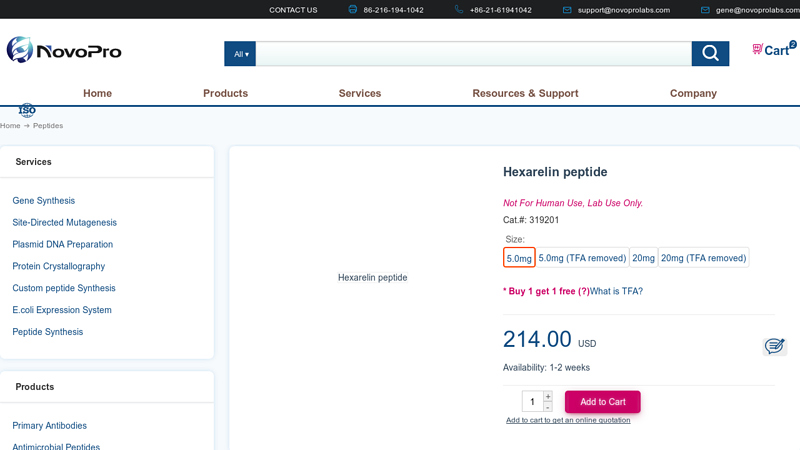Click the +86-21 phone handset icon

click(x=459, y=10)
